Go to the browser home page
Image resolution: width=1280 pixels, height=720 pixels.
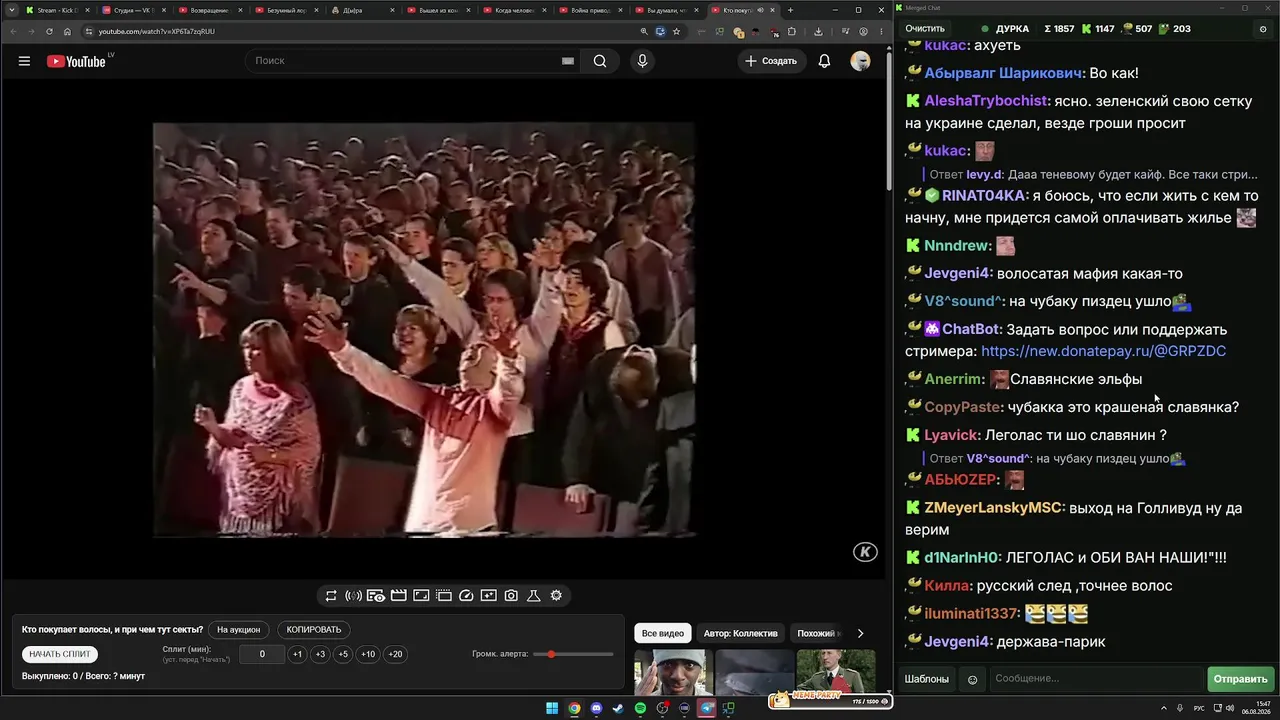68,31
